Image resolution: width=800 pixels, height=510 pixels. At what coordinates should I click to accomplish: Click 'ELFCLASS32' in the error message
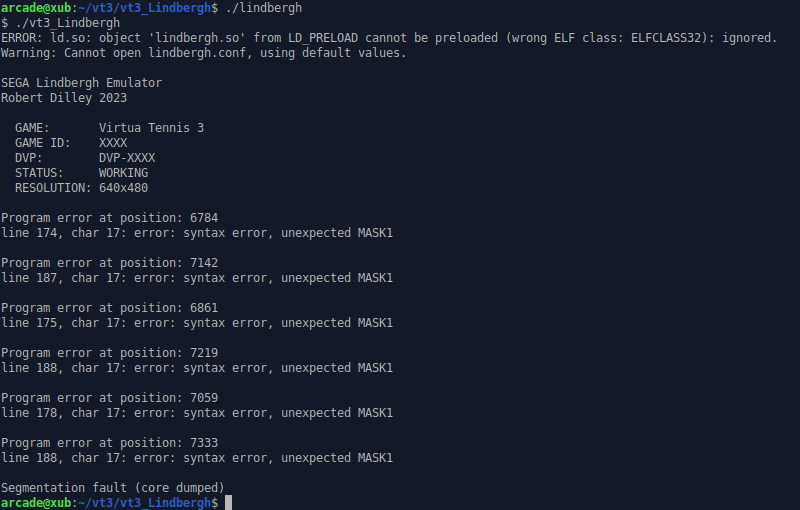pos(666,38)
